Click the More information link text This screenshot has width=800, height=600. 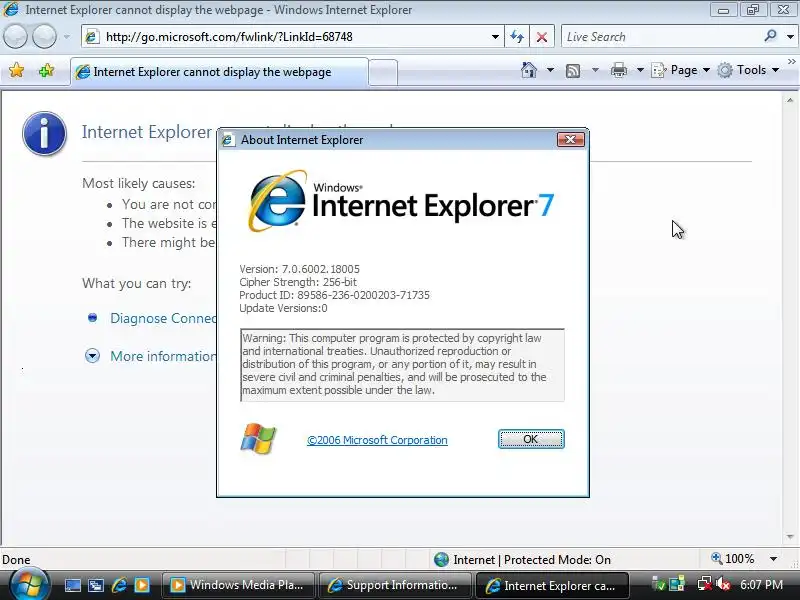click(x=163, y=356)
